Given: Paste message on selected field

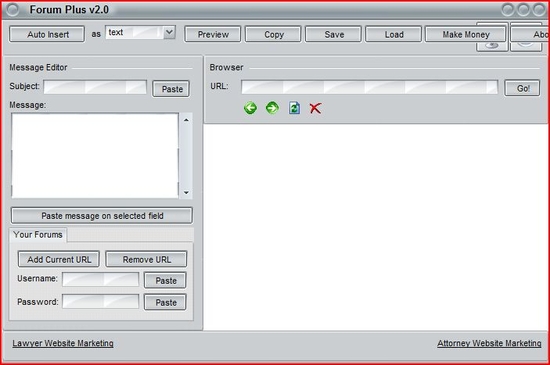Looking at the screenshot, I should (102, 216).
